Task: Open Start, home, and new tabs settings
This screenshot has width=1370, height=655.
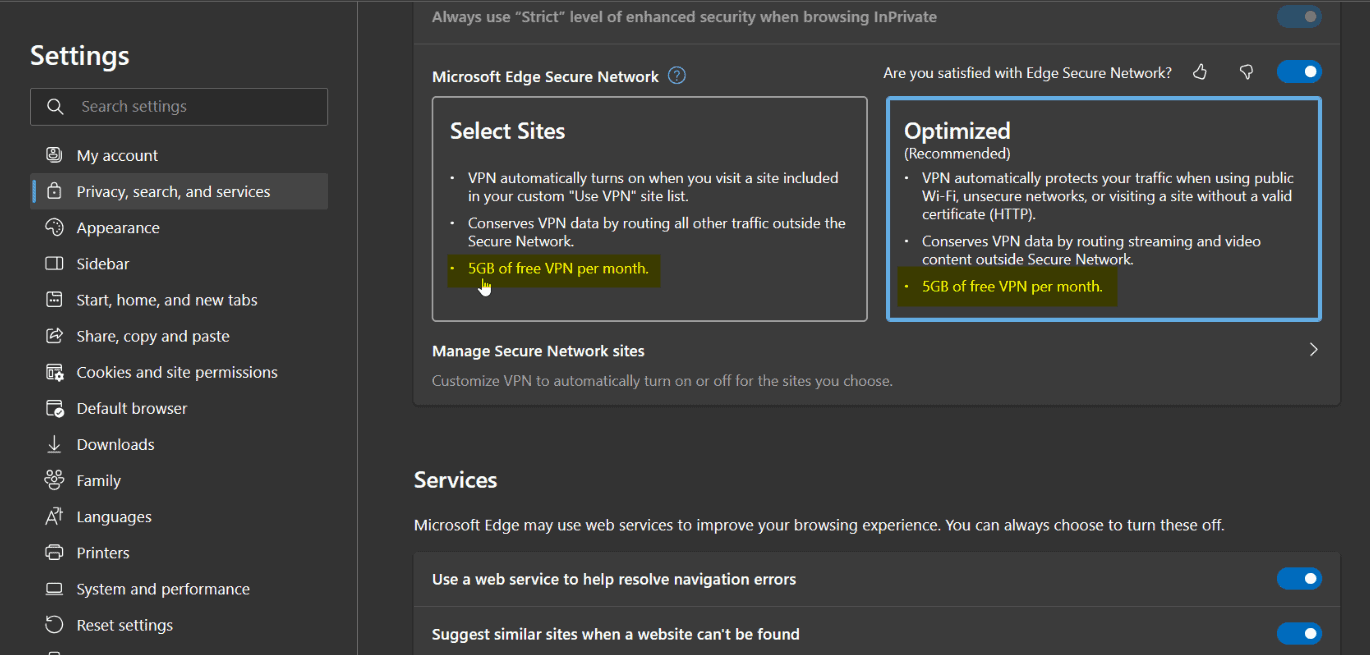Action: click(x=179, y=300)
